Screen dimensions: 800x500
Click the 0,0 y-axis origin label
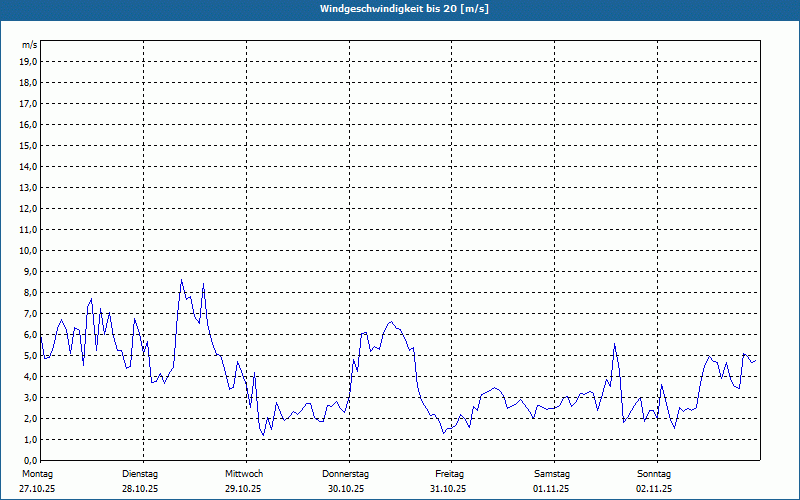(x=31, y=461)
